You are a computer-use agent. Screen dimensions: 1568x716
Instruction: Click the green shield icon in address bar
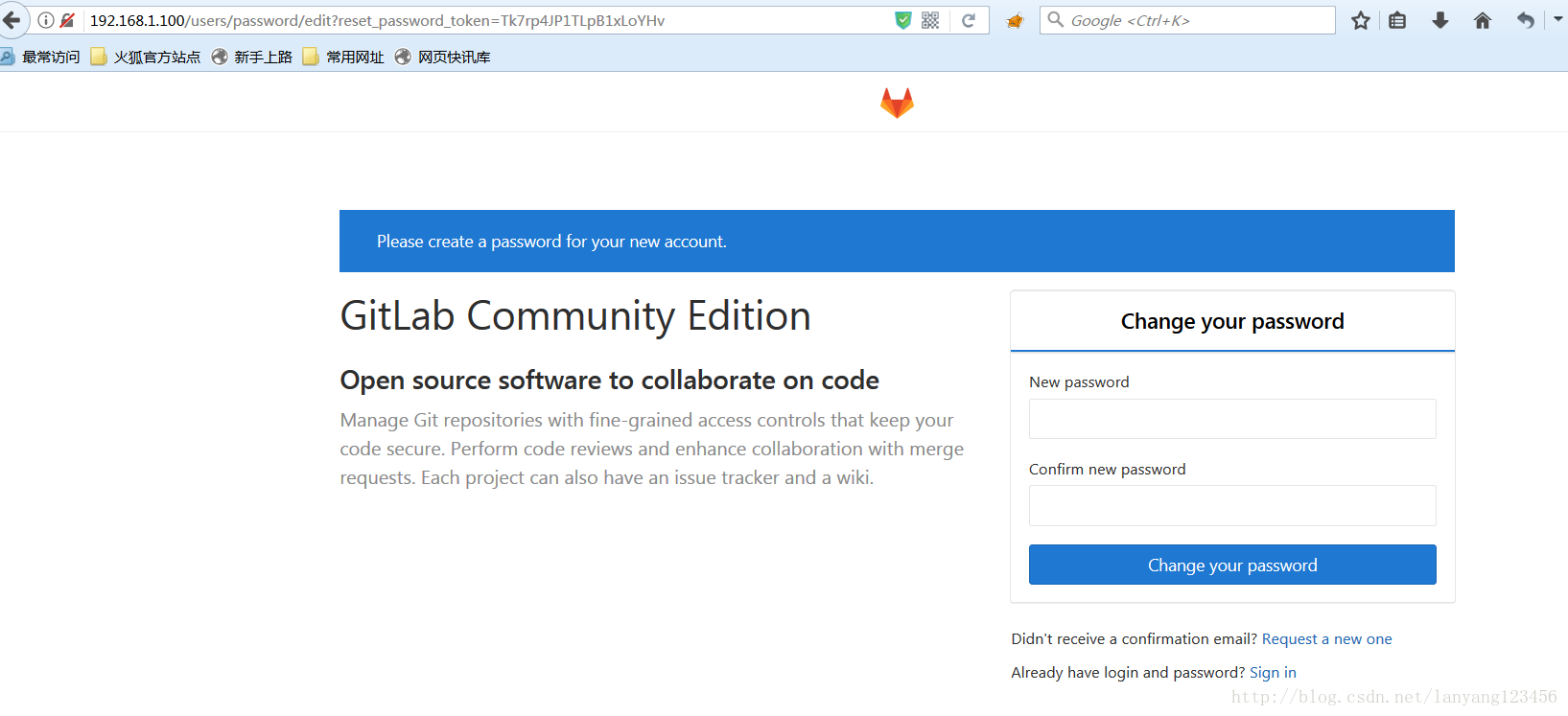pyautogui.click(x=902, y=20)
